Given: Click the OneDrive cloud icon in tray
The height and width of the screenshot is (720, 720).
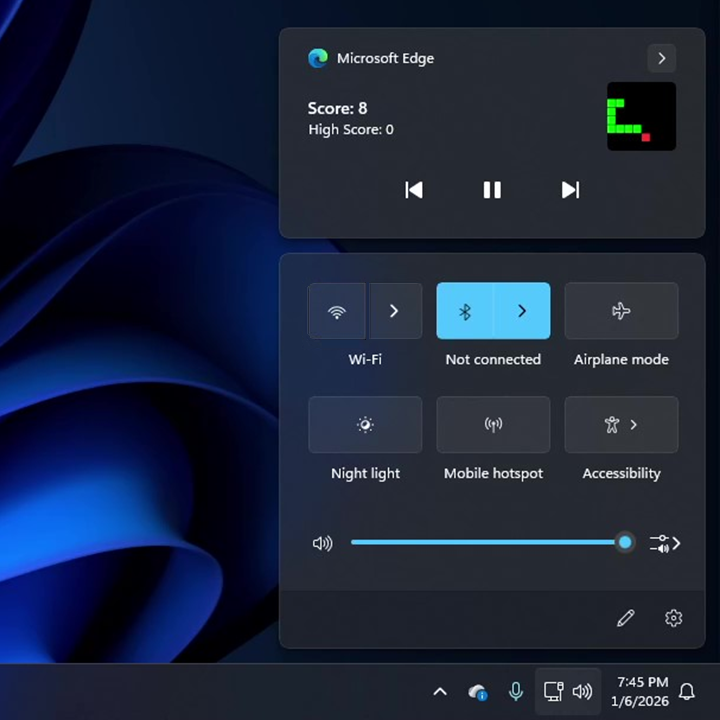Looking at the screenshot, I should (x=478, y=692).
